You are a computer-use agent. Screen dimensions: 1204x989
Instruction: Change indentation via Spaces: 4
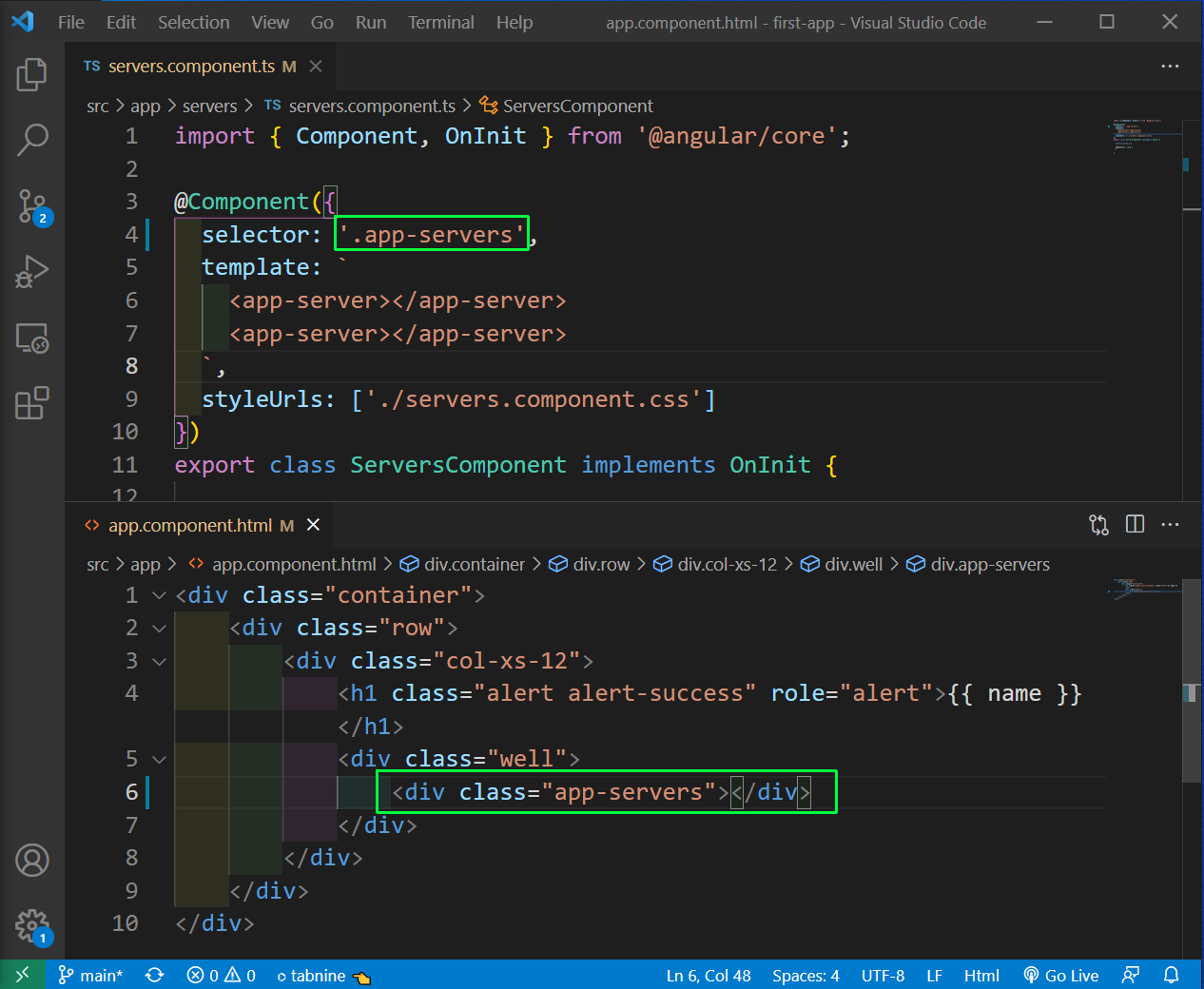pos(806,976)
